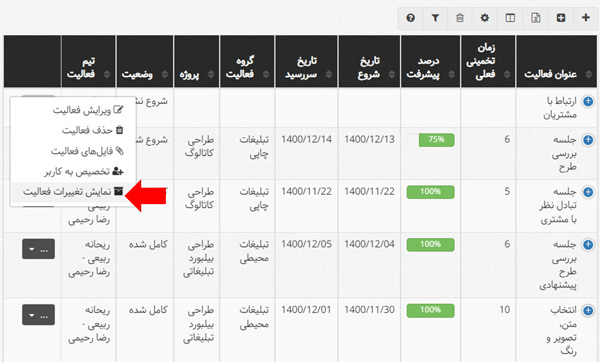The width and height of the screenshot is (600, 362).
Task: Click the boxed plus toolbar icon
Action: [x=561, y=18]
